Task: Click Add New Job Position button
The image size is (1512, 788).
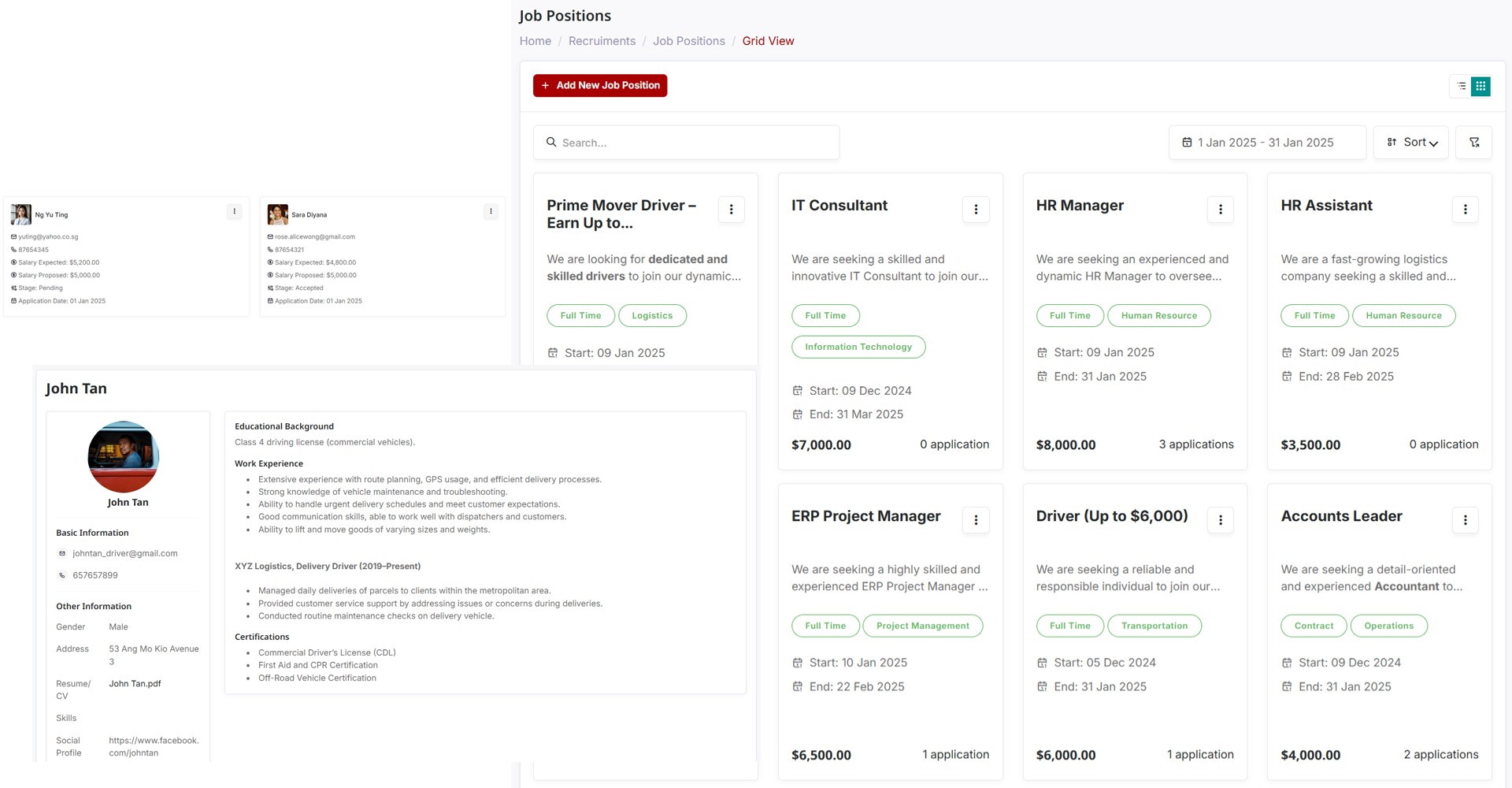Action: pyautogui.click(x=600, y=86)
